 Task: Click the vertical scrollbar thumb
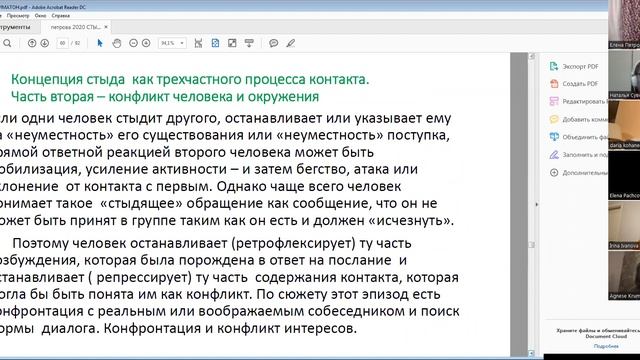(531, 244)
